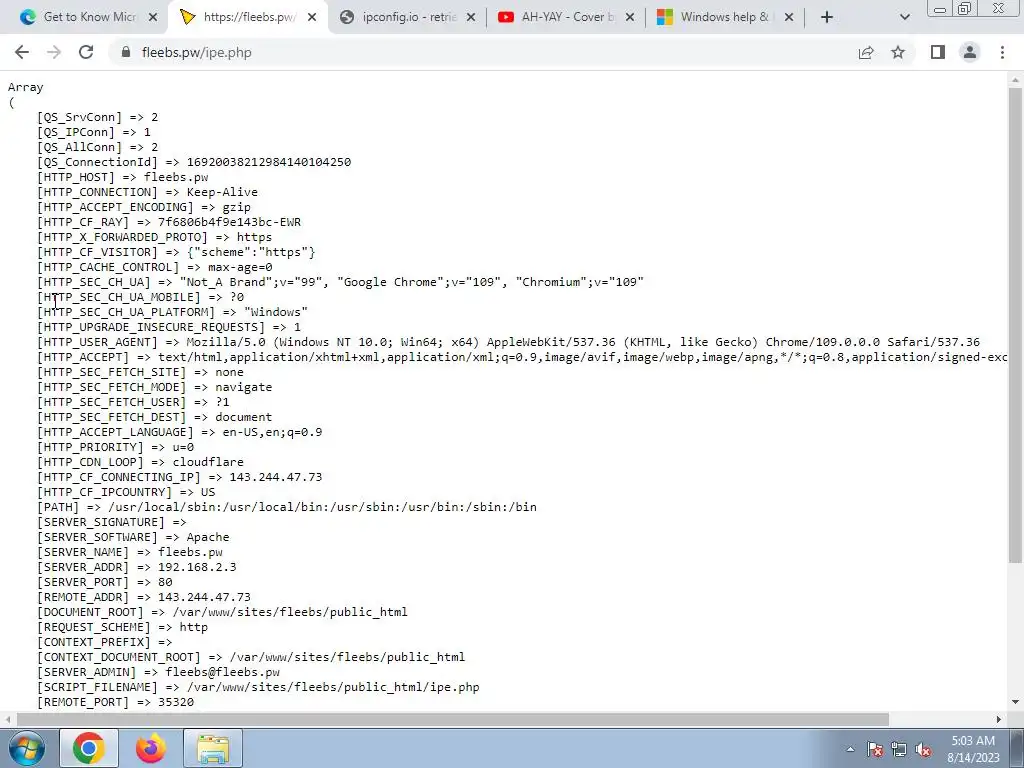Click the SERVER_ADMIN value fleebs@fleebs.pw
Viewport: 1024px width, 768px height.
[223, 672]
